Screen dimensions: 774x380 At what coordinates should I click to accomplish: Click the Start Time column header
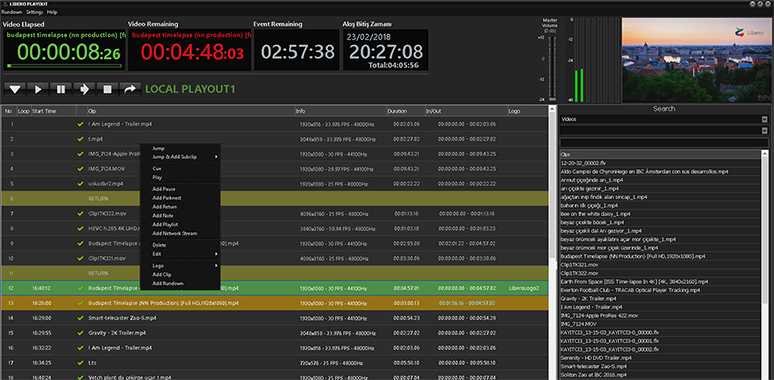pos(53,112)
